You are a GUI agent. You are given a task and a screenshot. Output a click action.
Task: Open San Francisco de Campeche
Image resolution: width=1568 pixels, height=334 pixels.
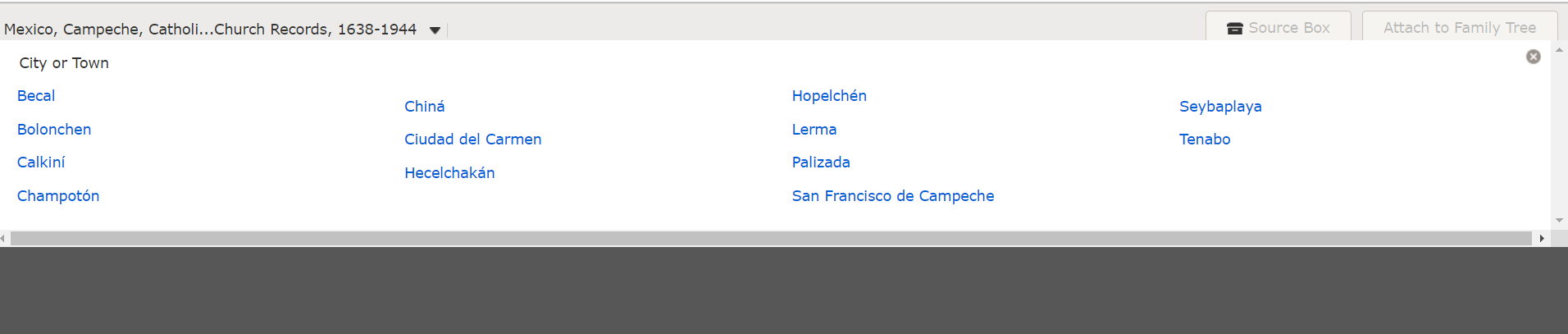(892, 196)
